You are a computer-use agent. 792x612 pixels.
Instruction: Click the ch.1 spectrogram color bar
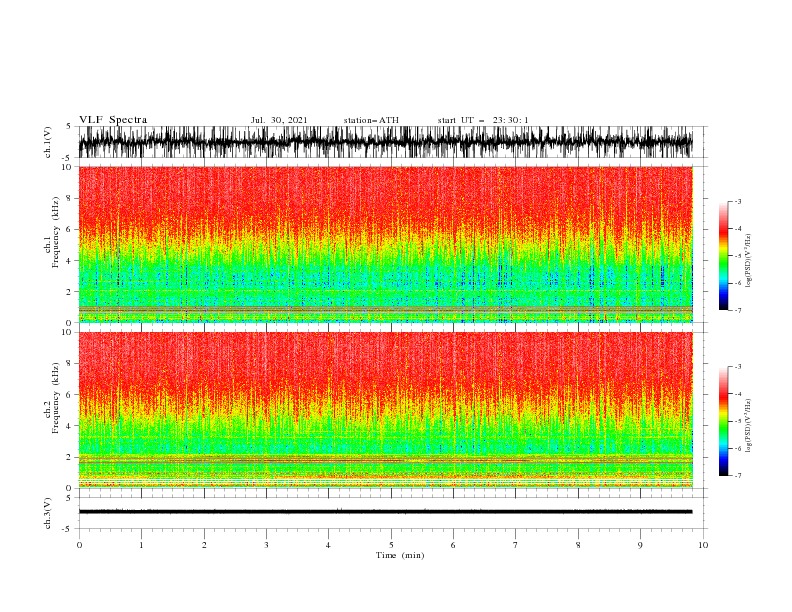click(x=723, y=256)
